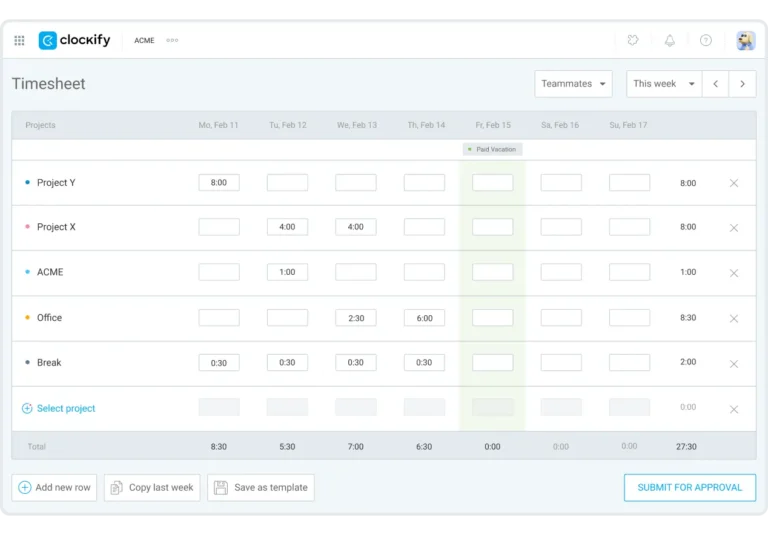Open the apps grid menu icon
Viewport: 768px width, 535px height.
pos(19,40)
